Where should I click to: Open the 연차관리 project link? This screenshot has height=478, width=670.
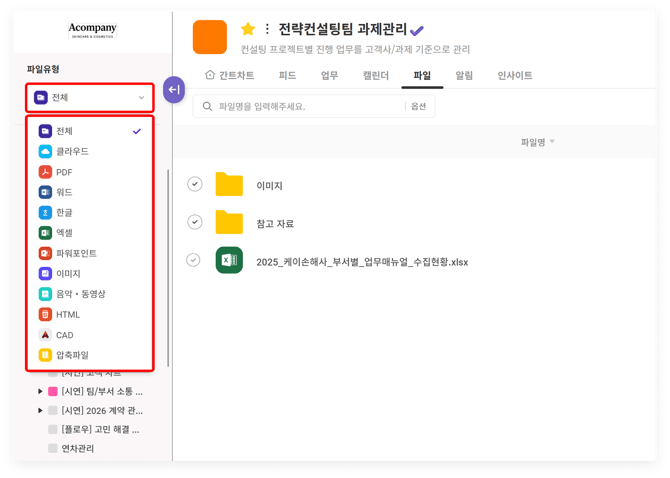tap(78, 449)
